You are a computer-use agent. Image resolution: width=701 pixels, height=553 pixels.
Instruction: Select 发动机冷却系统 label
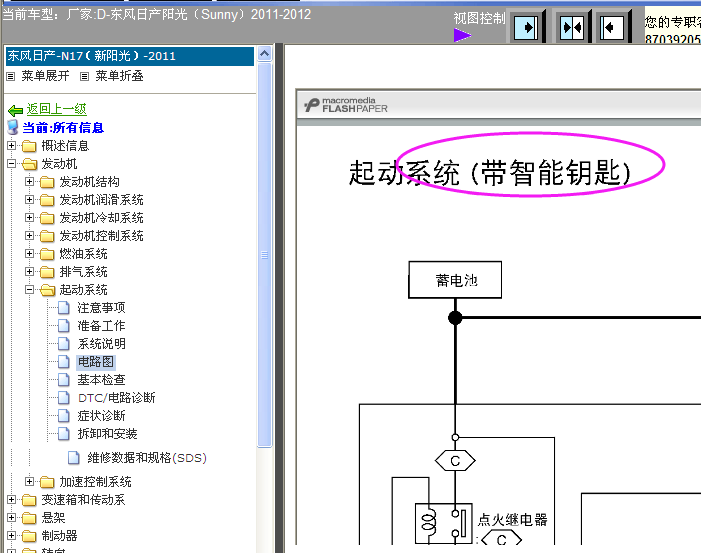101,218
